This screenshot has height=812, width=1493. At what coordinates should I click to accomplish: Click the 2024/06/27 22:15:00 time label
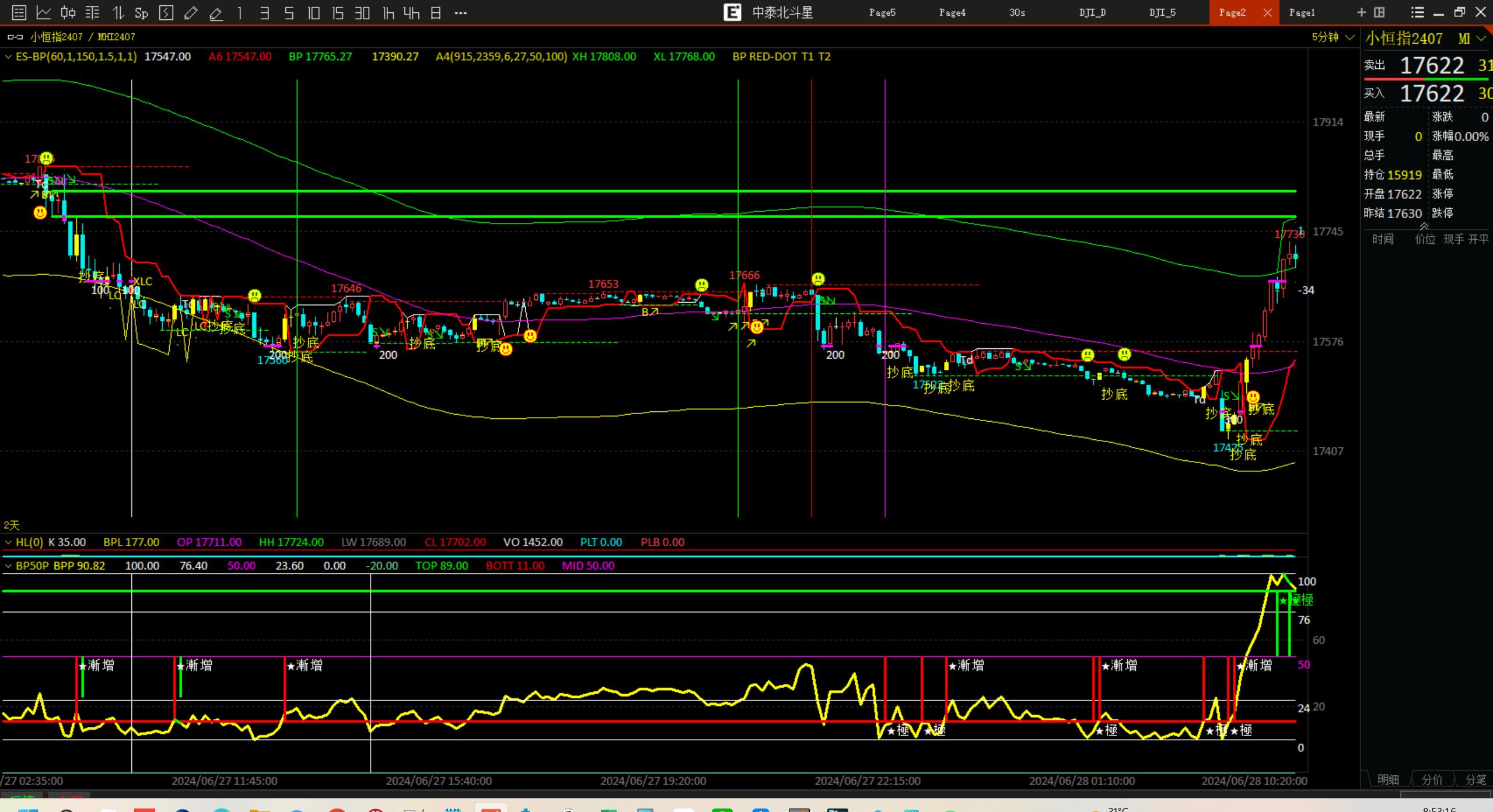tap(868, 780)
